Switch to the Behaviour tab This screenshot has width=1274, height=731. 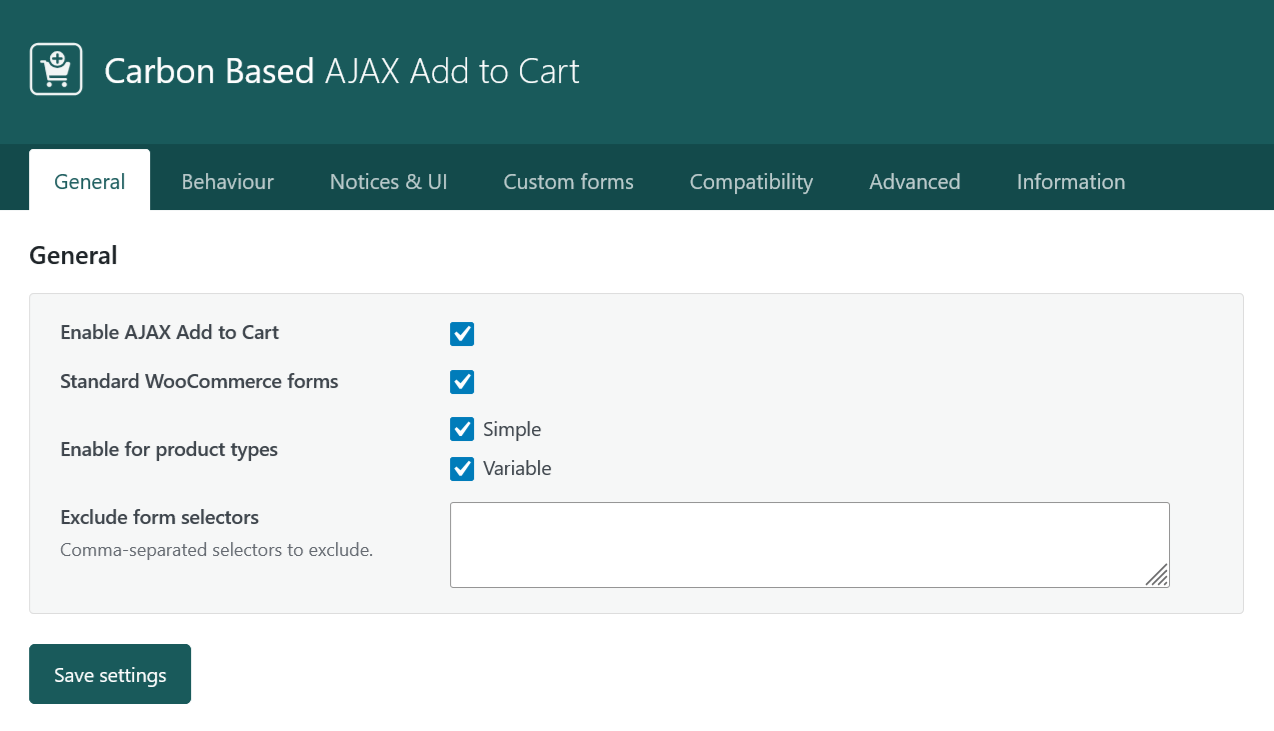point(228,181)
